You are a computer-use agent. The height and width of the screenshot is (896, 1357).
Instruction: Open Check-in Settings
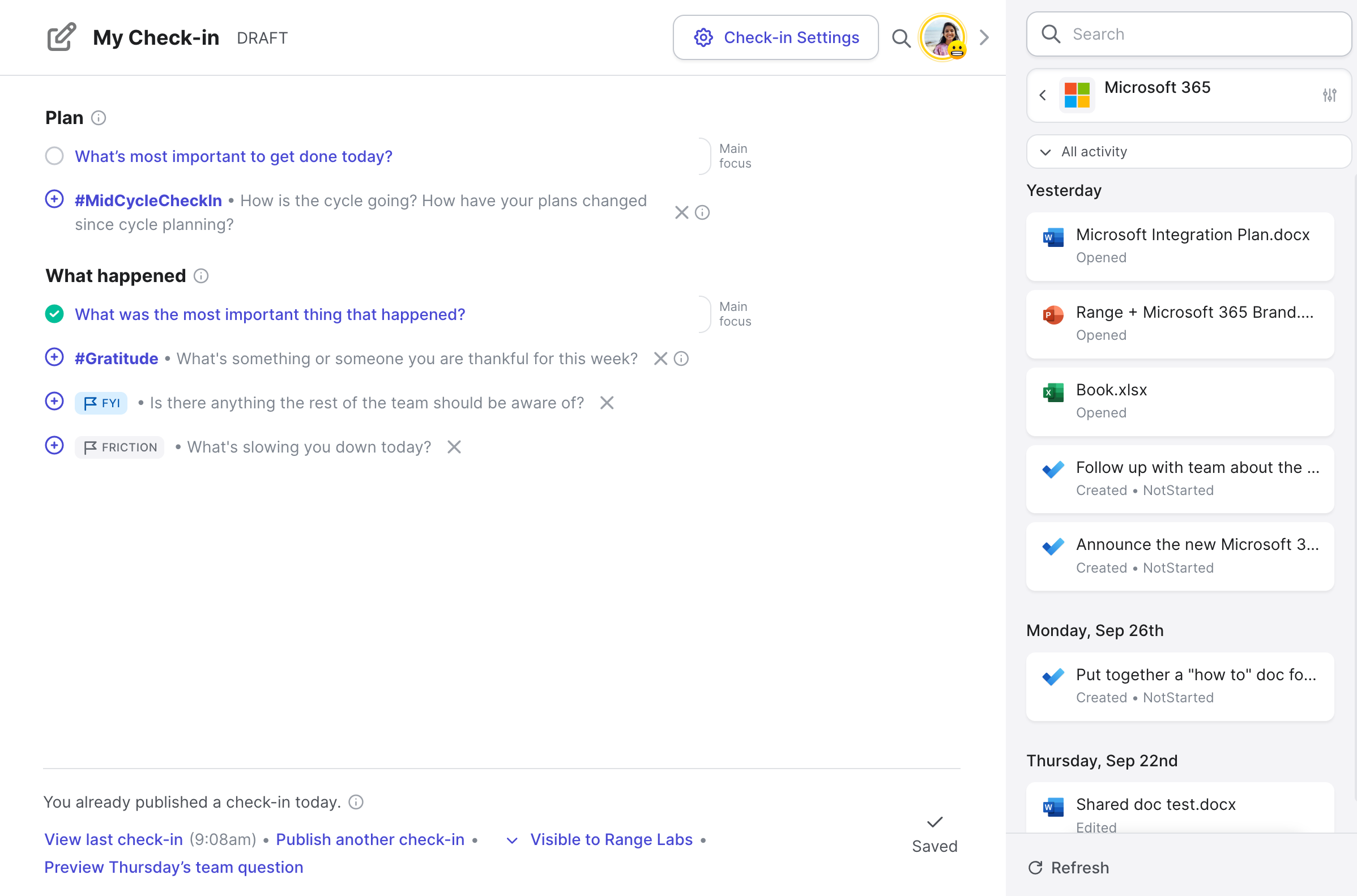775,38
